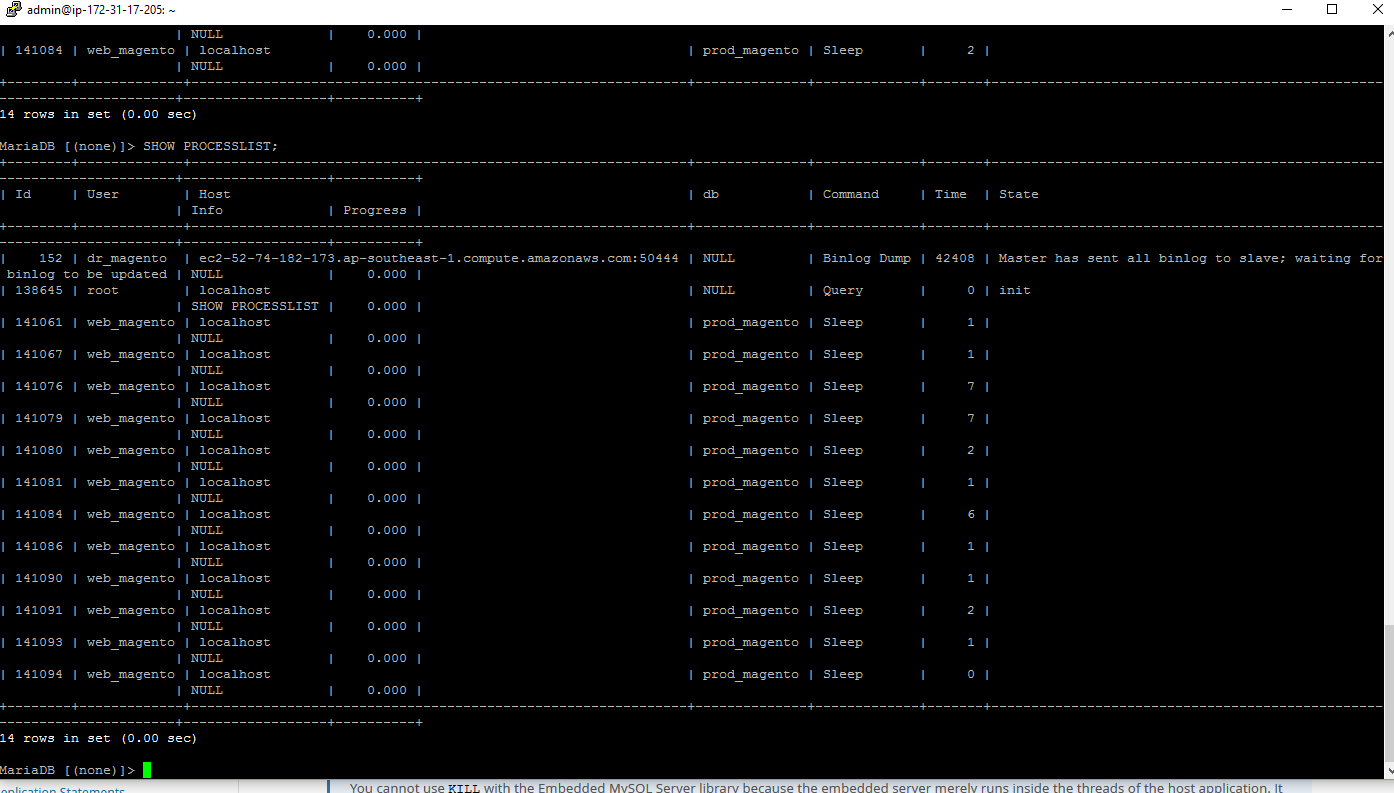The height and width of the screenshot is (793, 1394).
Task: Click the green terminal cursor at prompt
Action: tap(147, 770)
